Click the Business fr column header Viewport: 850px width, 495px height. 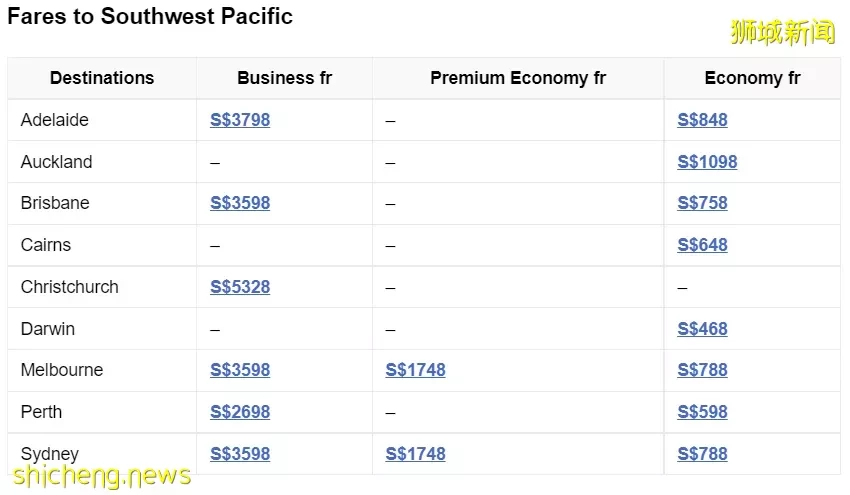pos(284,78)
